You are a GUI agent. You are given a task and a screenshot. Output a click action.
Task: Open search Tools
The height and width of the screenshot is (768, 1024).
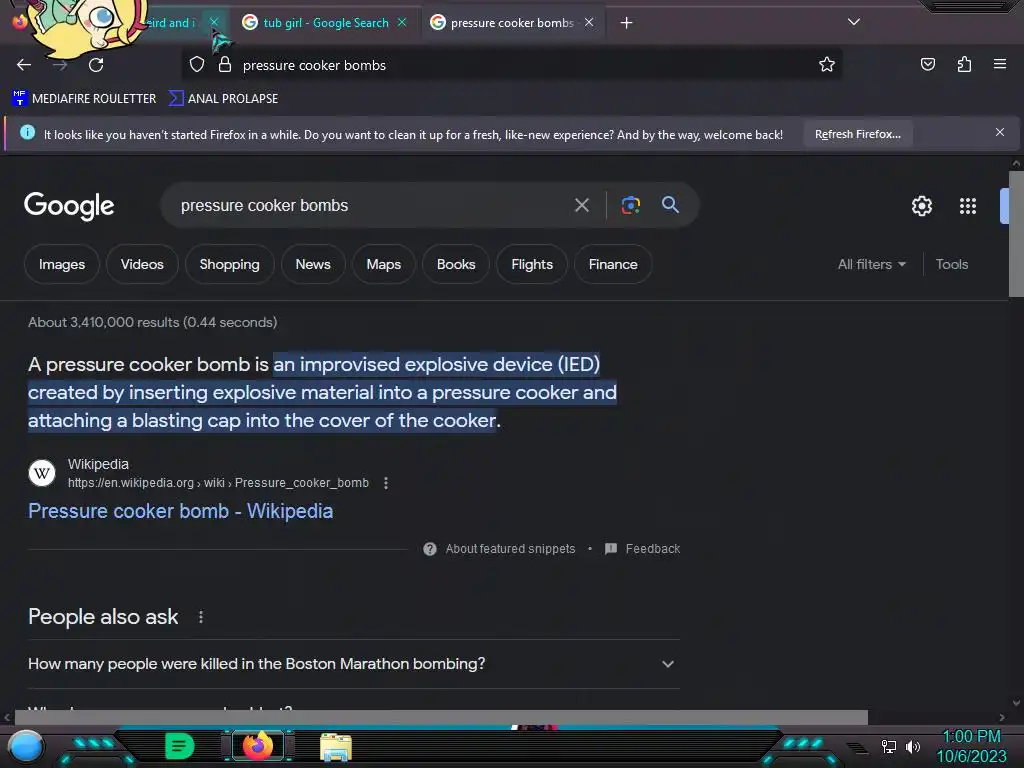point(952,264)
